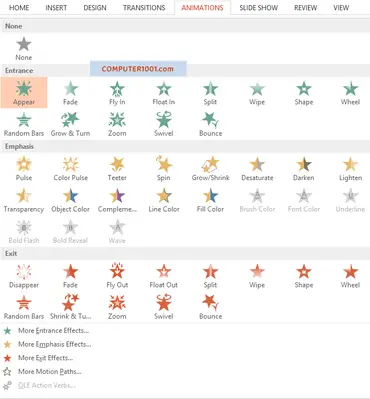Apply the Object Color emphasis effect

(x=70, y=200)
